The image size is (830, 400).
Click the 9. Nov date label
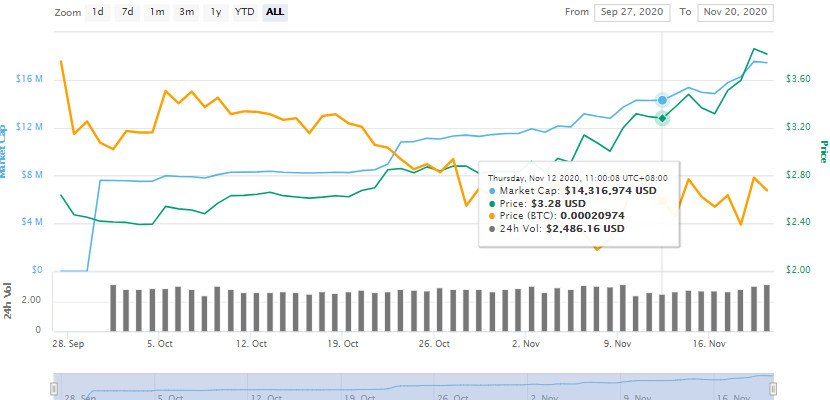click(x=618, y=344)
